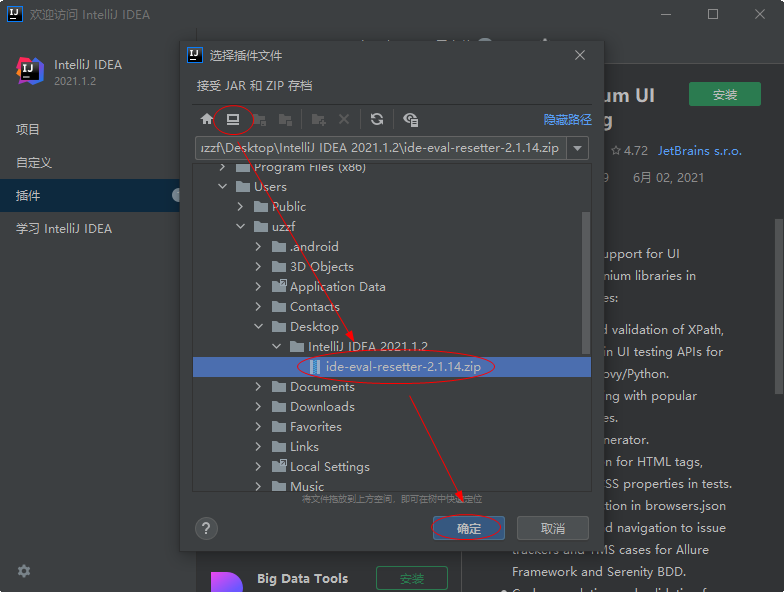
Task: Click the module directory toolbar icon
Action: [x=285, y=120]
